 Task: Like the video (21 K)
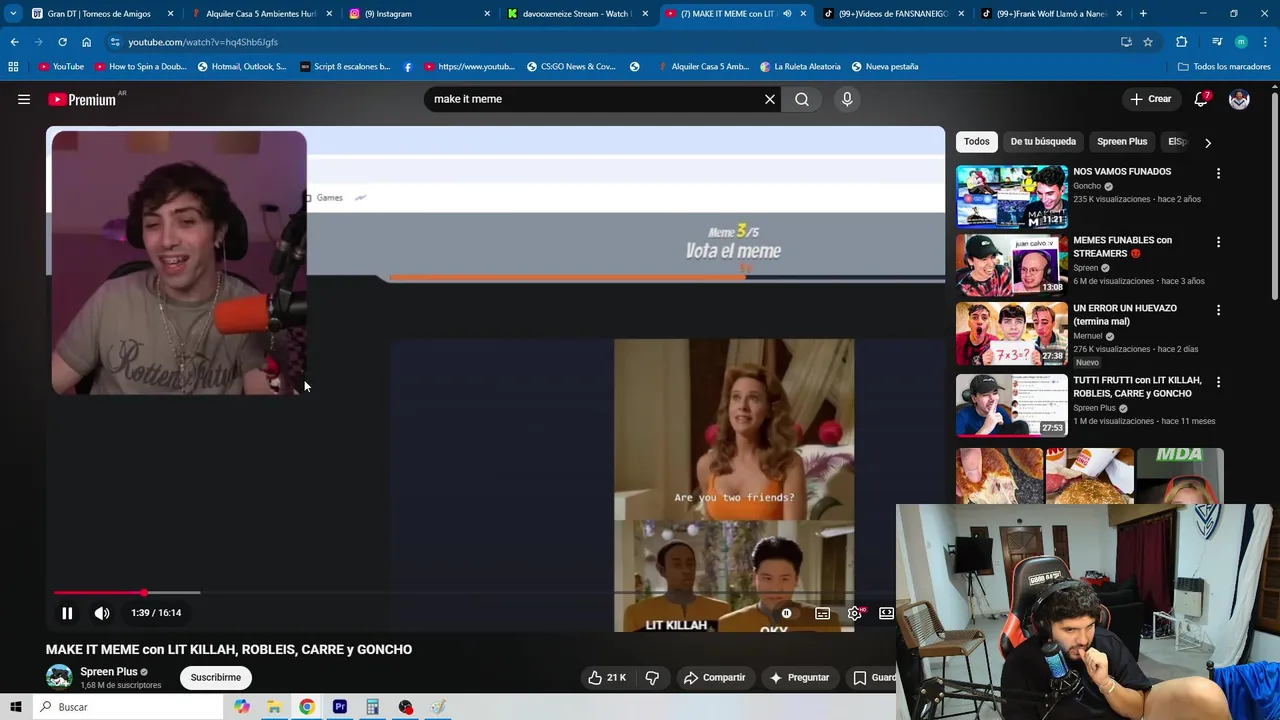point(607,678)
